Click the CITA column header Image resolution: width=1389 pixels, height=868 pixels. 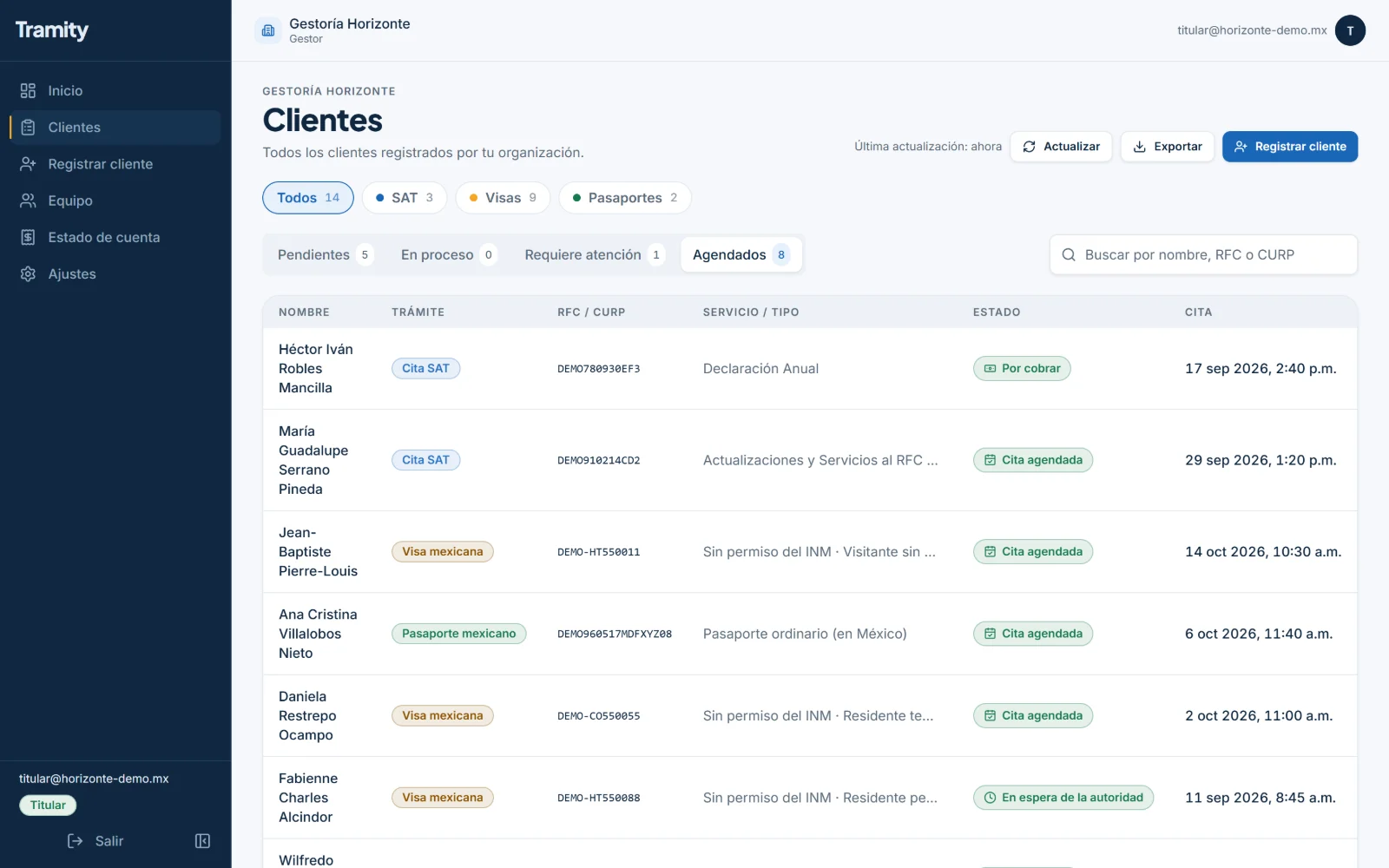pyautogui.click(x=1198, y=312)
